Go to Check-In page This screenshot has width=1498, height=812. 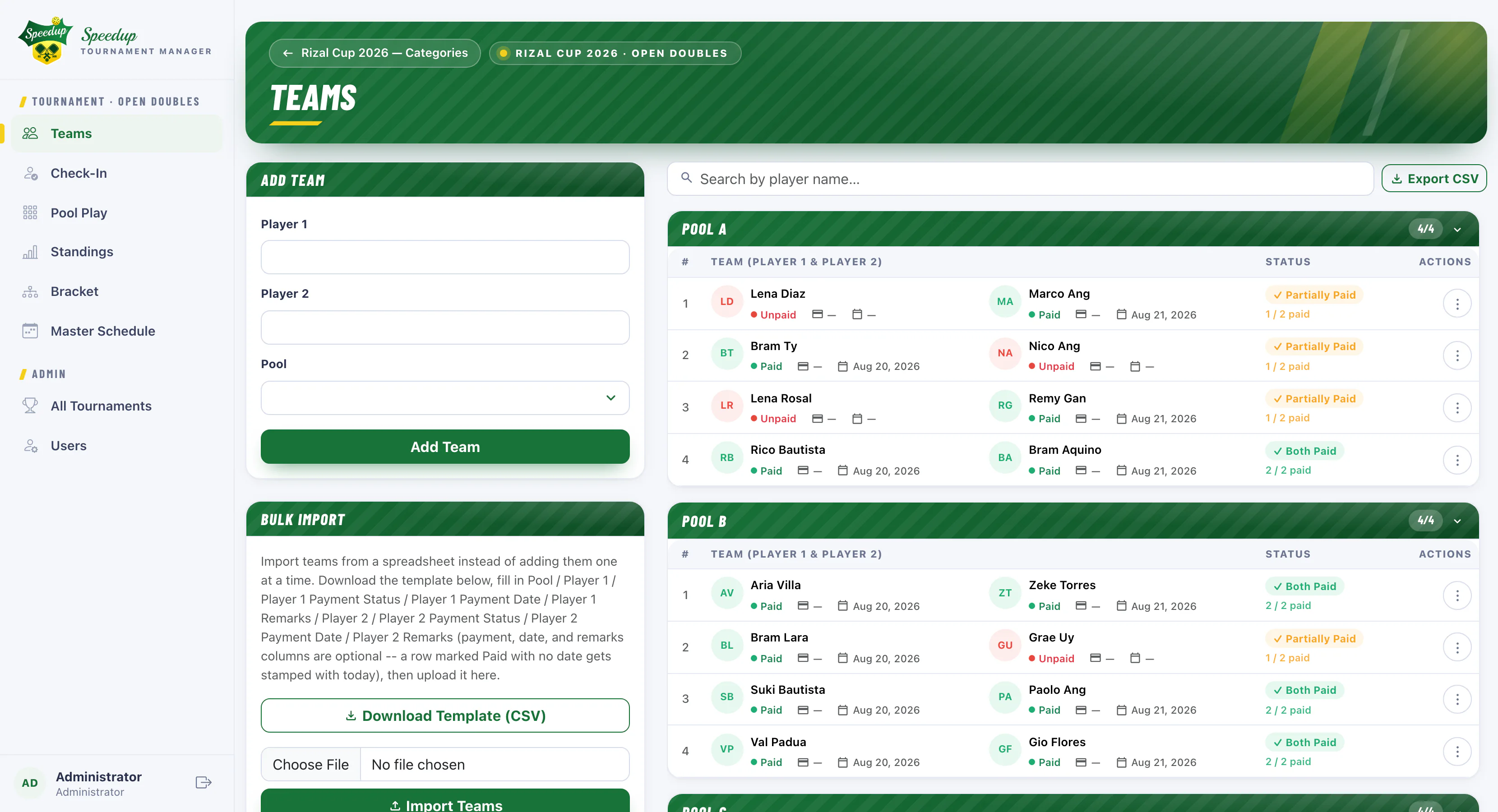click(x=116, y=173)
